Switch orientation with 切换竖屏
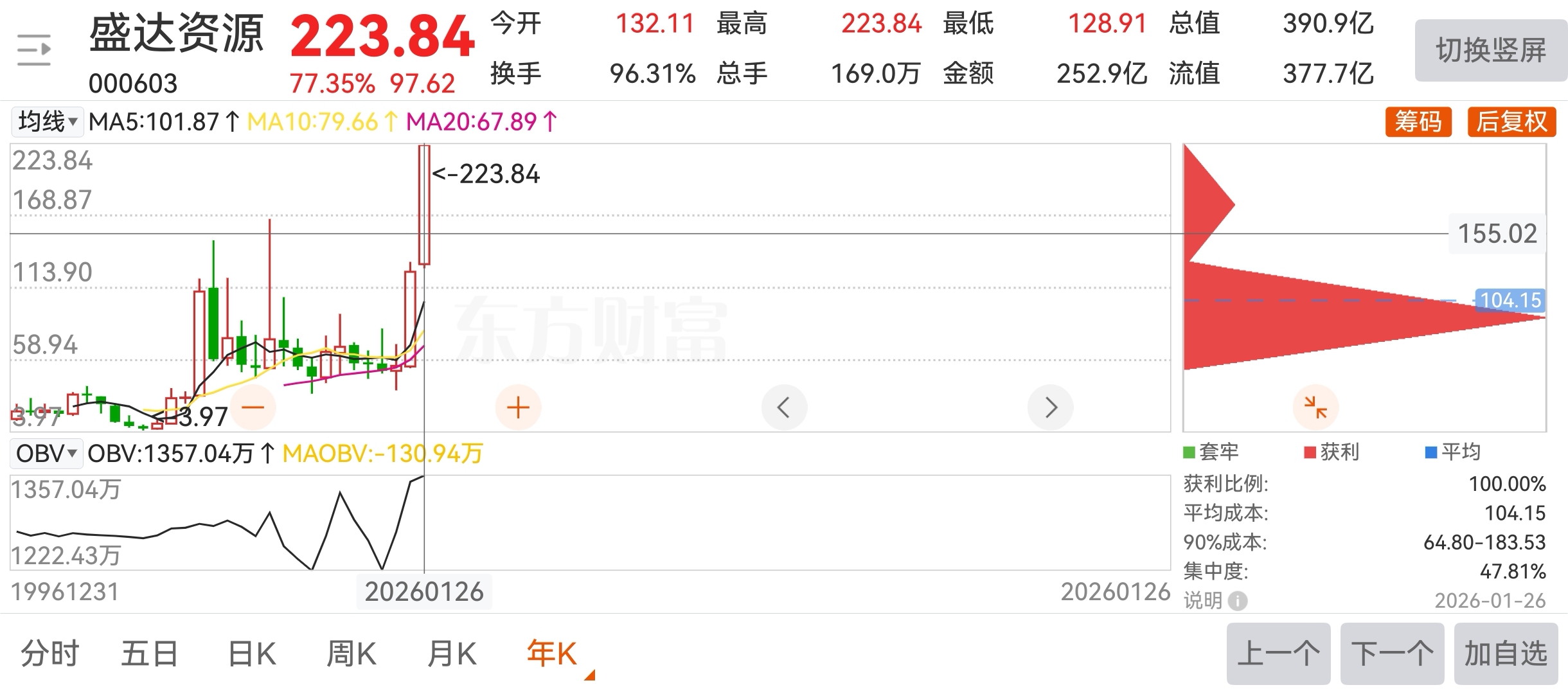This screenshot has height=694, width=1568. pyautogui.click(x=1490, y=50)
